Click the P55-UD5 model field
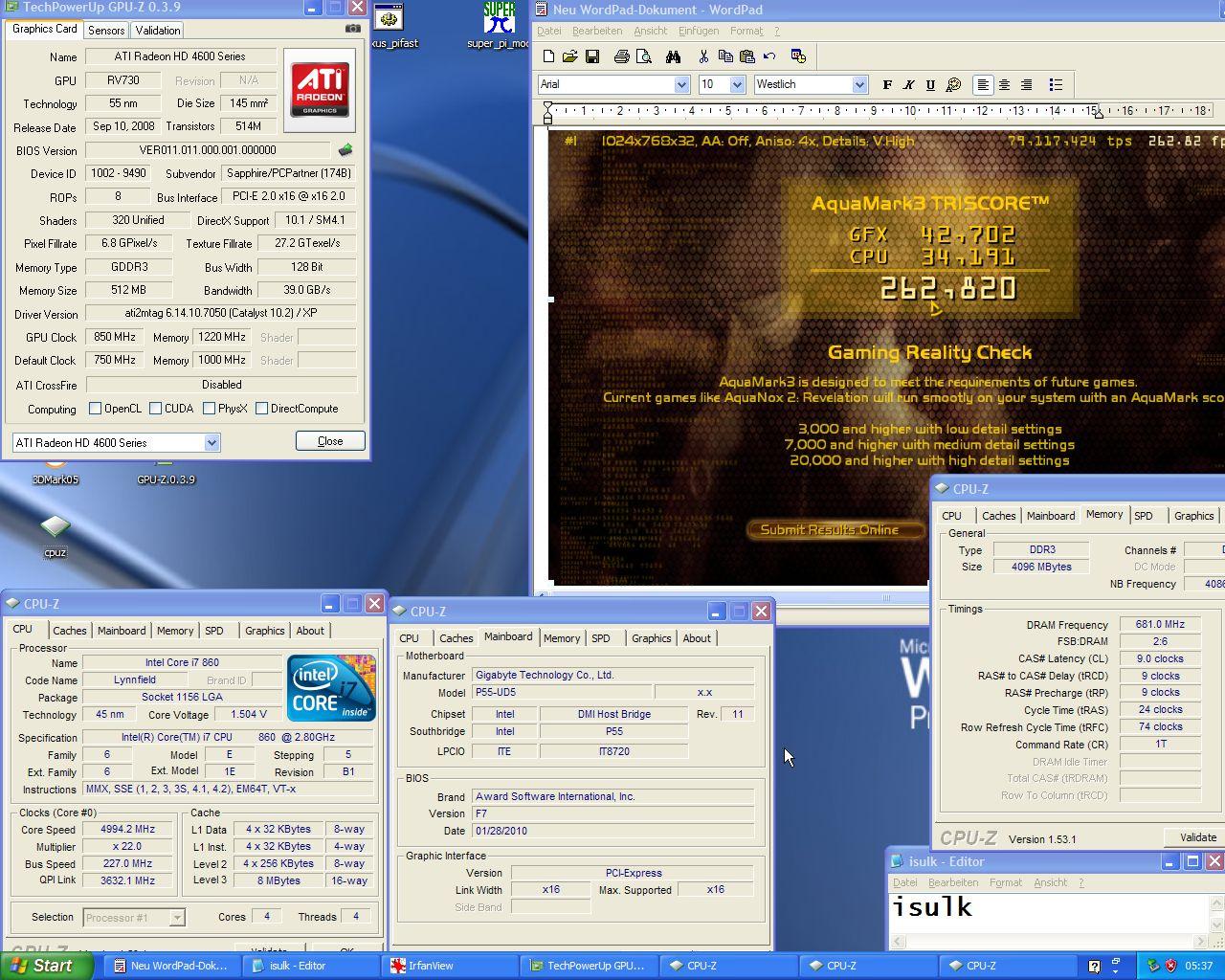 [x=563, y=692]
